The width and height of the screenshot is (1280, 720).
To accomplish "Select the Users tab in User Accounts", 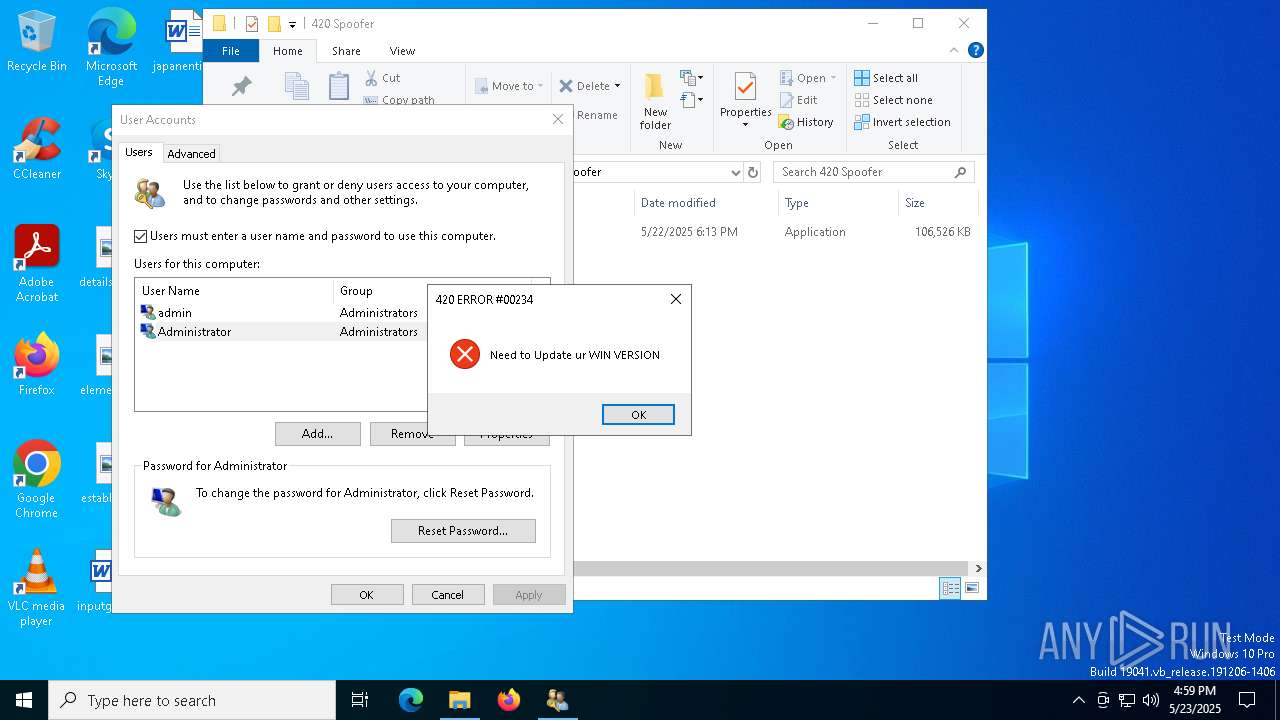I will pyautogui.click(x=139, y=152).
